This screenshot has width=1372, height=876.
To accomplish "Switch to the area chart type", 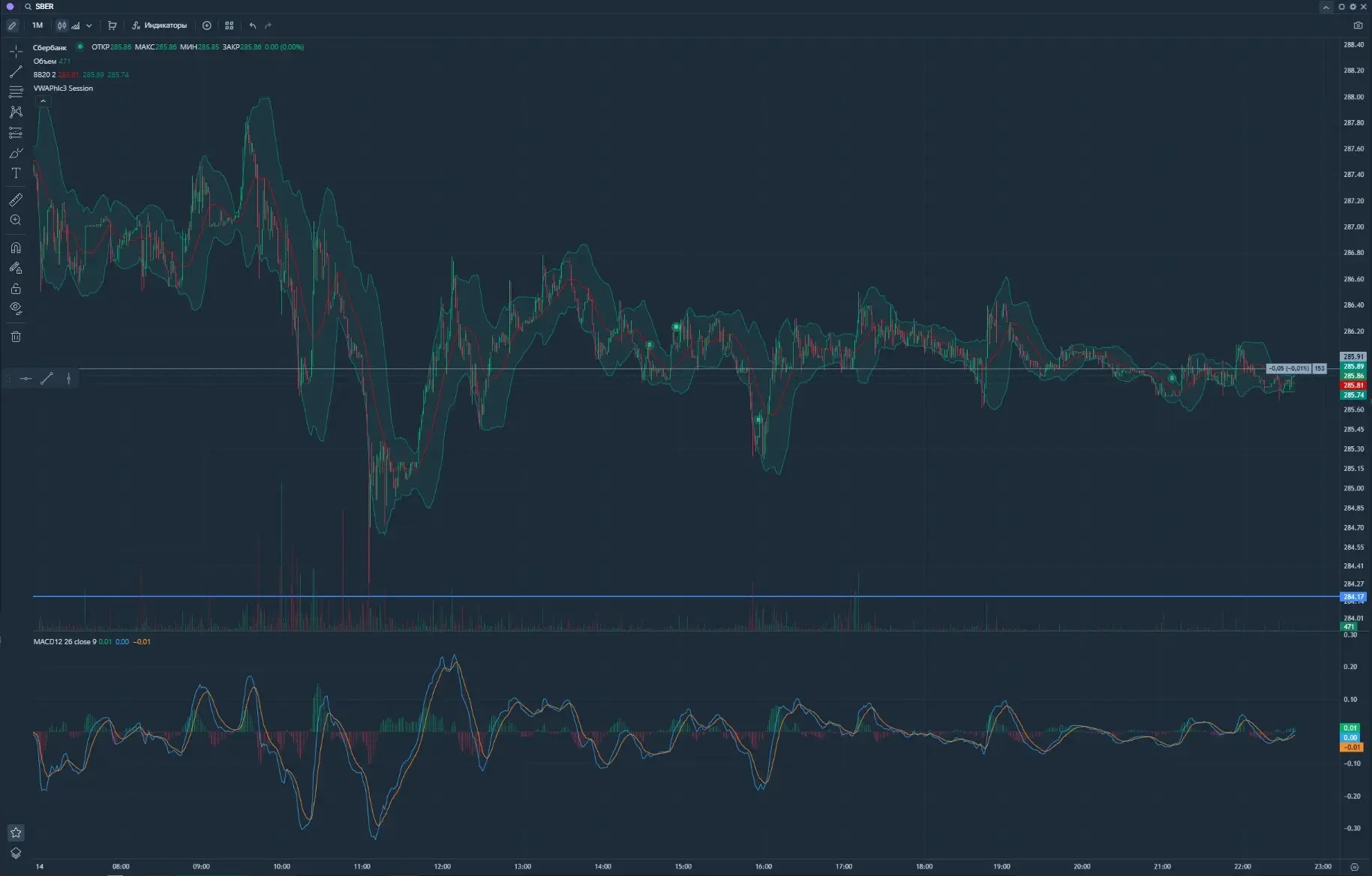I will click(x=76, y=25).
